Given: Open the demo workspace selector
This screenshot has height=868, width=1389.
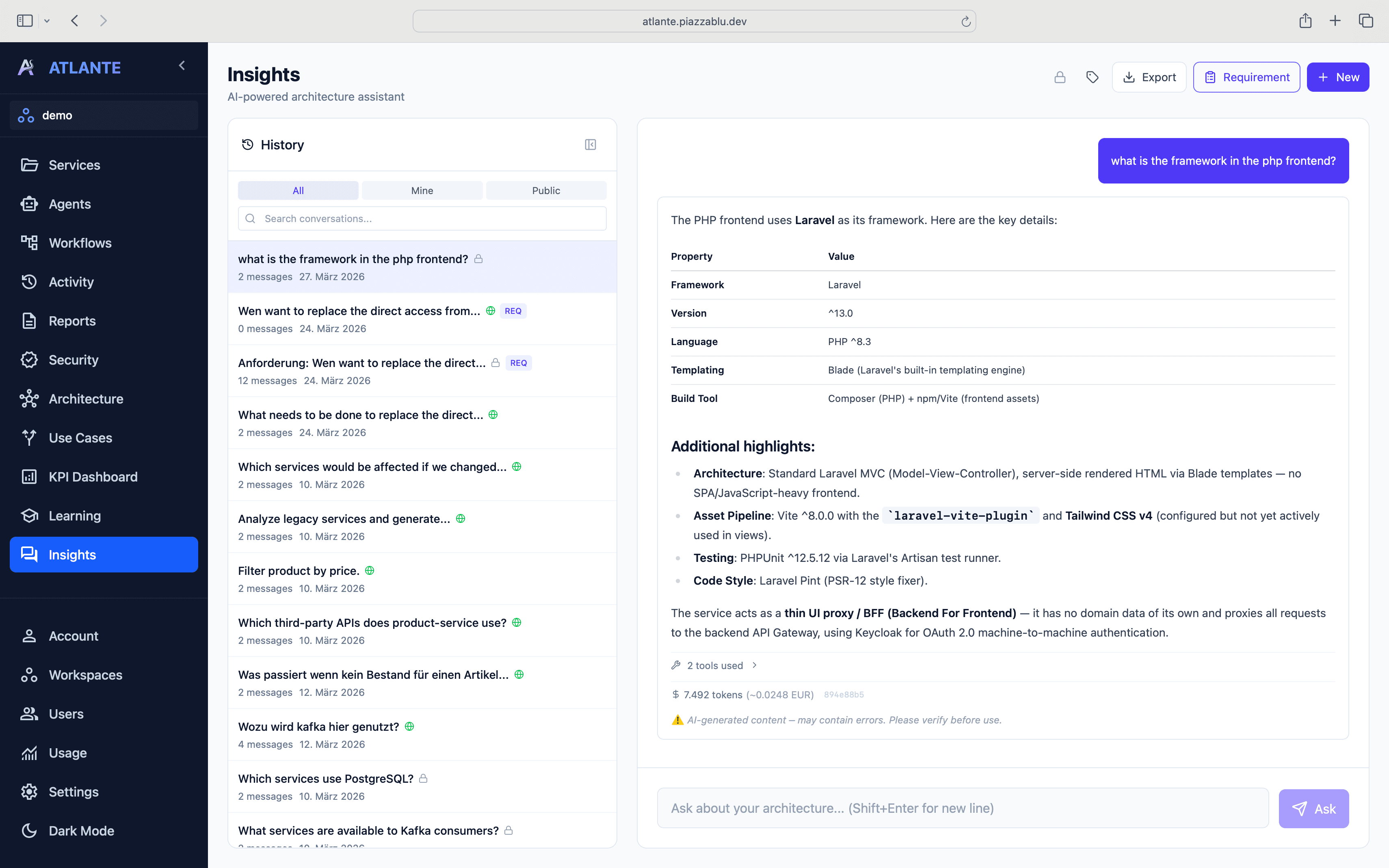Looking at the screenshot, I should (x=104, y=115).
